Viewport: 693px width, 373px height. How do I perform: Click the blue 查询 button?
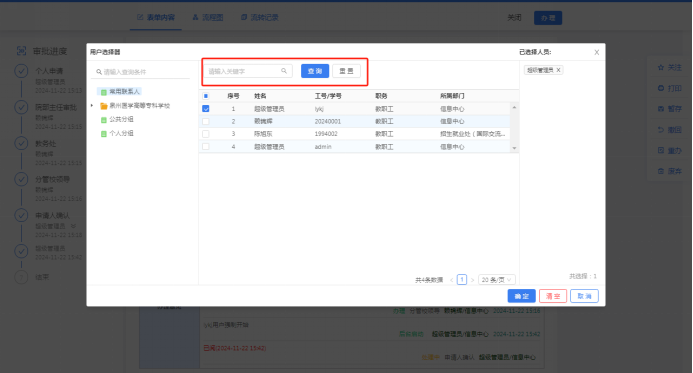pos(315,71)
